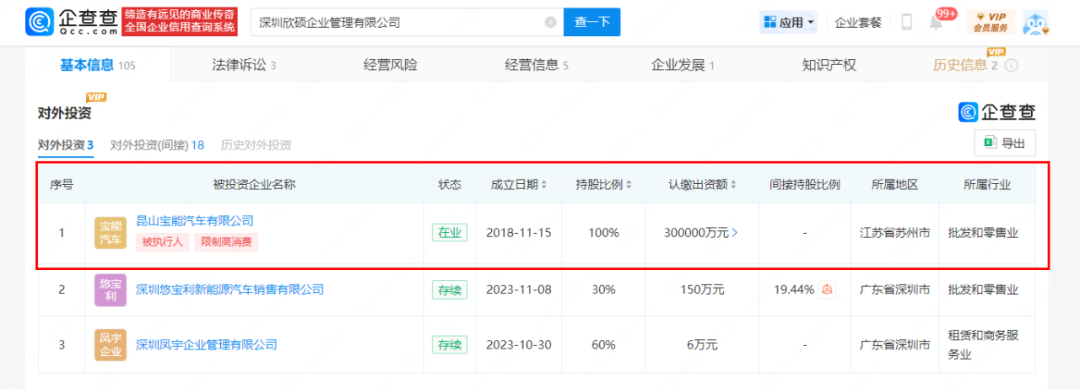This screenshot has width=1080, height=389.
Task: Click the date 2018-11-15
Action: tap(519, 233)
